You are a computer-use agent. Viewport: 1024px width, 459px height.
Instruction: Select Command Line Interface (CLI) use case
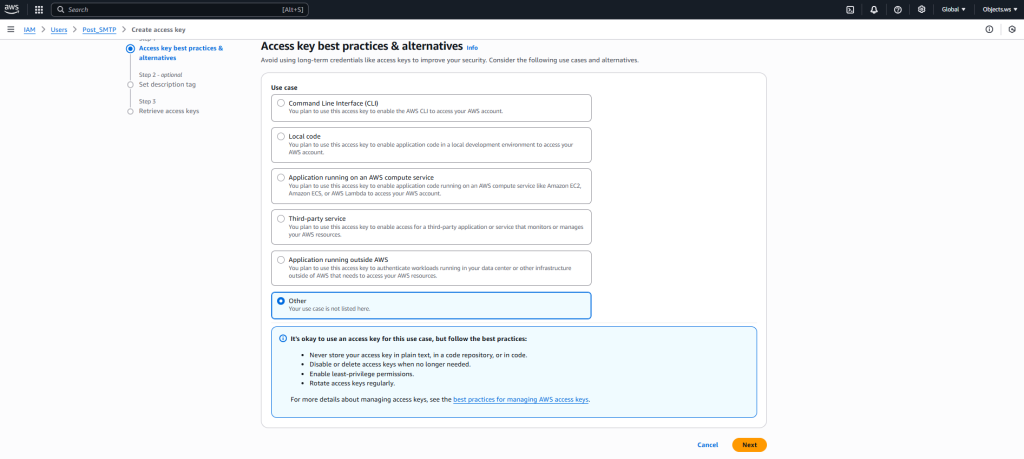[281, 103]
